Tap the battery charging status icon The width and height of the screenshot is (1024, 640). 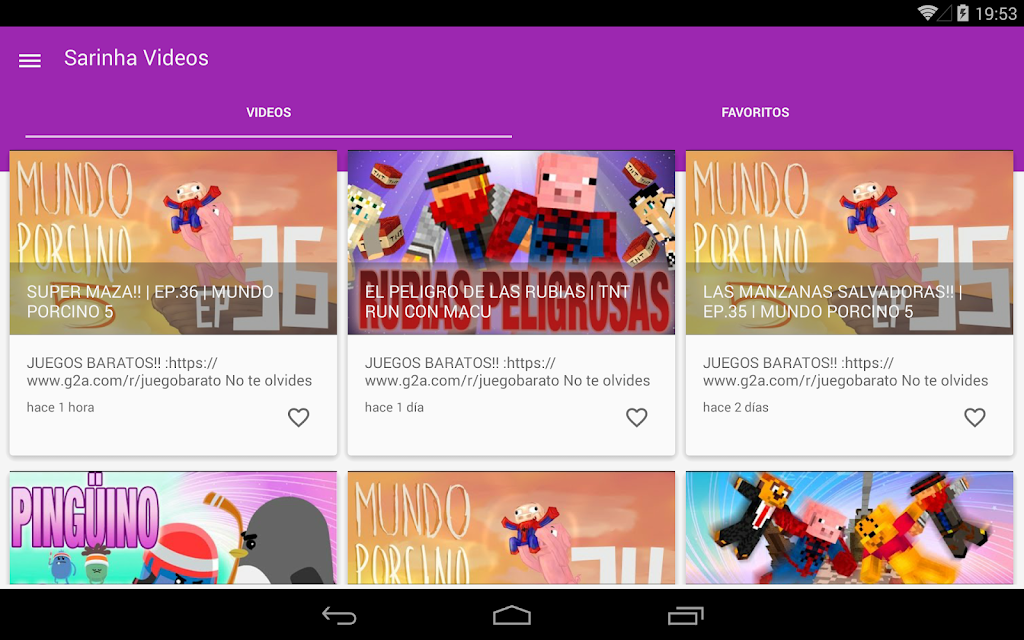[x=963, y=12]
